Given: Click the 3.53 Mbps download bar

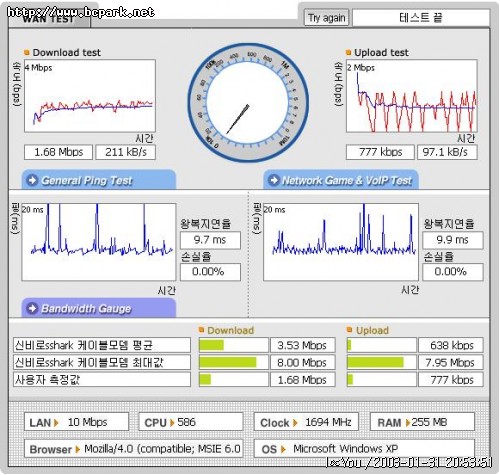Looking at the screenshot, I should [x=233, y=345].
